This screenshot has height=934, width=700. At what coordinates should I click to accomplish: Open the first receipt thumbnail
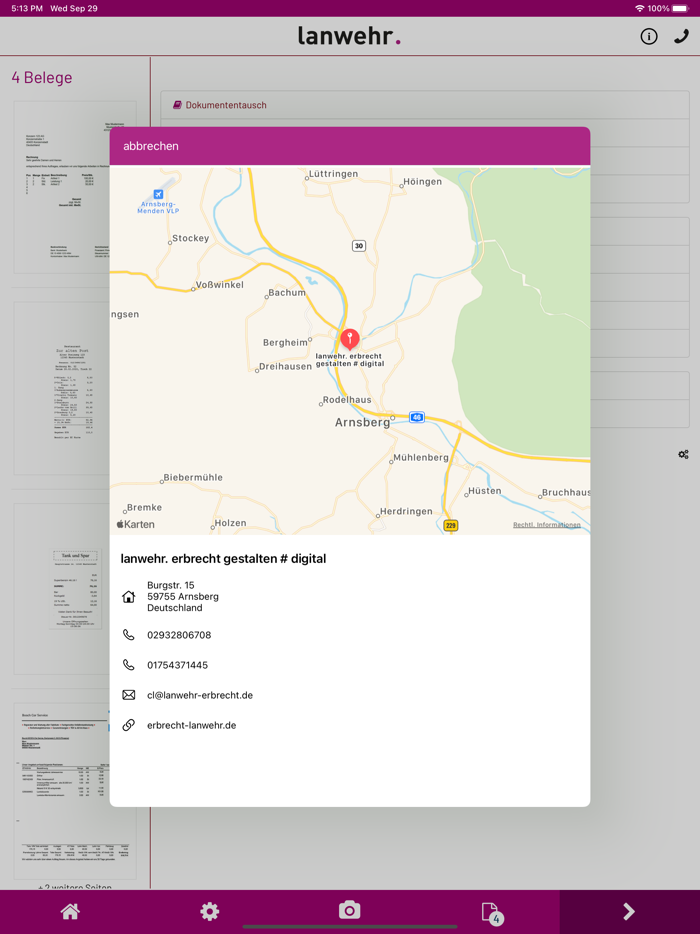click(x=75, y=186)
